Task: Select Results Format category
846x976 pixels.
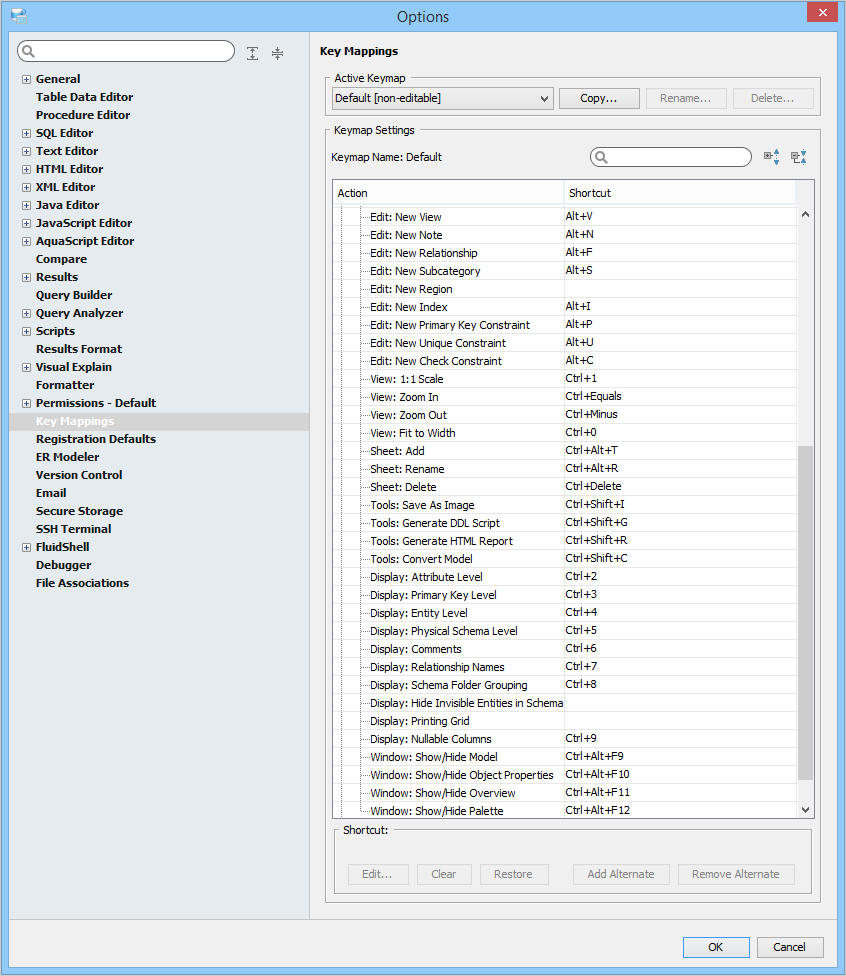Action: click(x=79, y=349)
